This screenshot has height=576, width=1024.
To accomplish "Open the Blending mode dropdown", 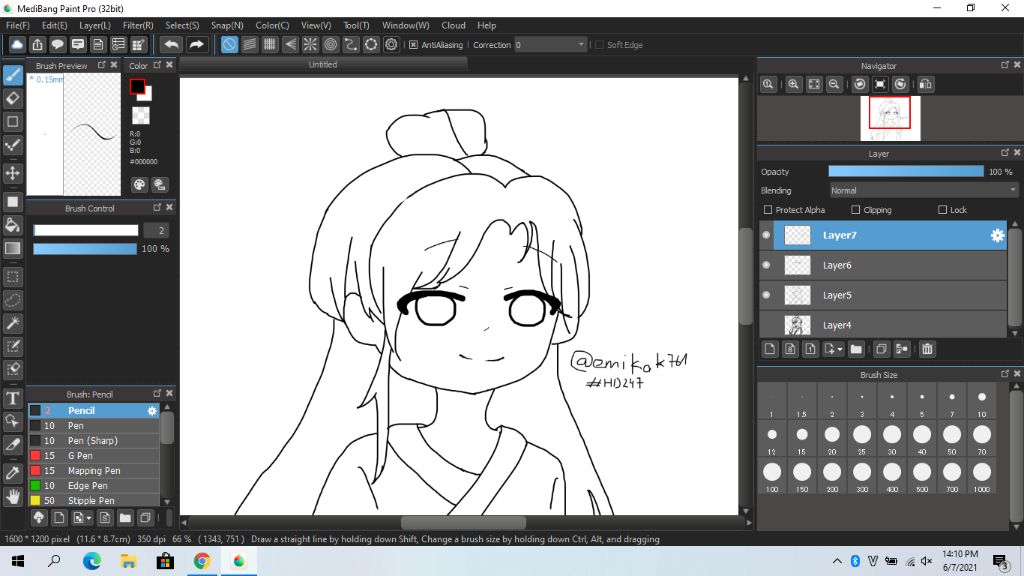I will tap(923, 191).
